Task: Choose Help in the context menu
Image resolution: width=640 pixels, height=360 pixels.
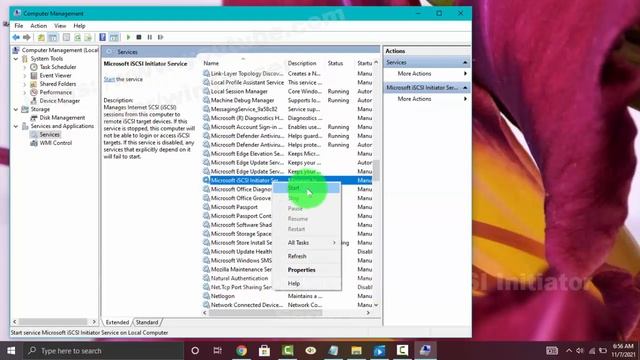Action: click(307, 283)
